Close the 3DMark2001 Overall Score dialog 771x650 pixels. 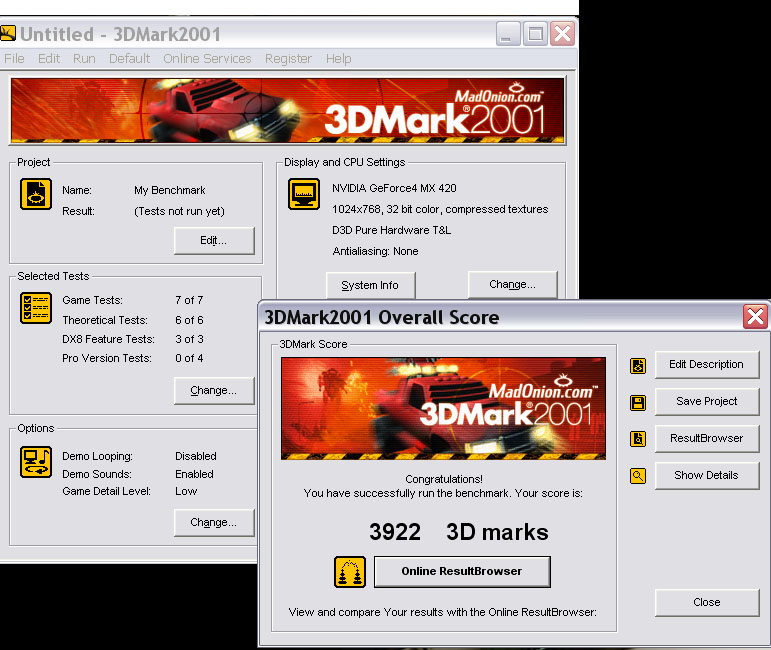(x=755, y=317)
